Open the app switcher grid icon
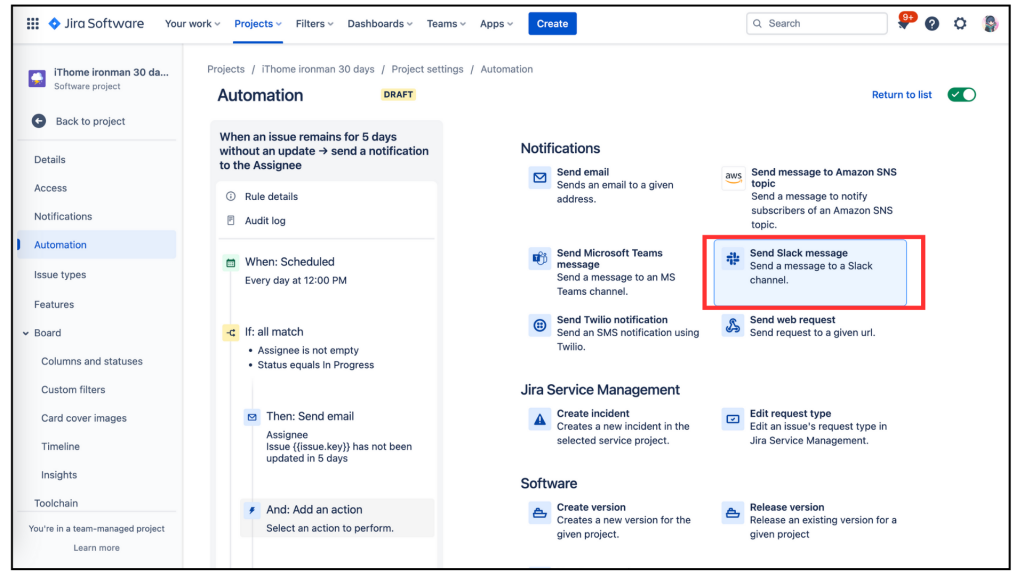This screenshot has height=576, width=1024. pyautogui.click(x=33, y=24)
